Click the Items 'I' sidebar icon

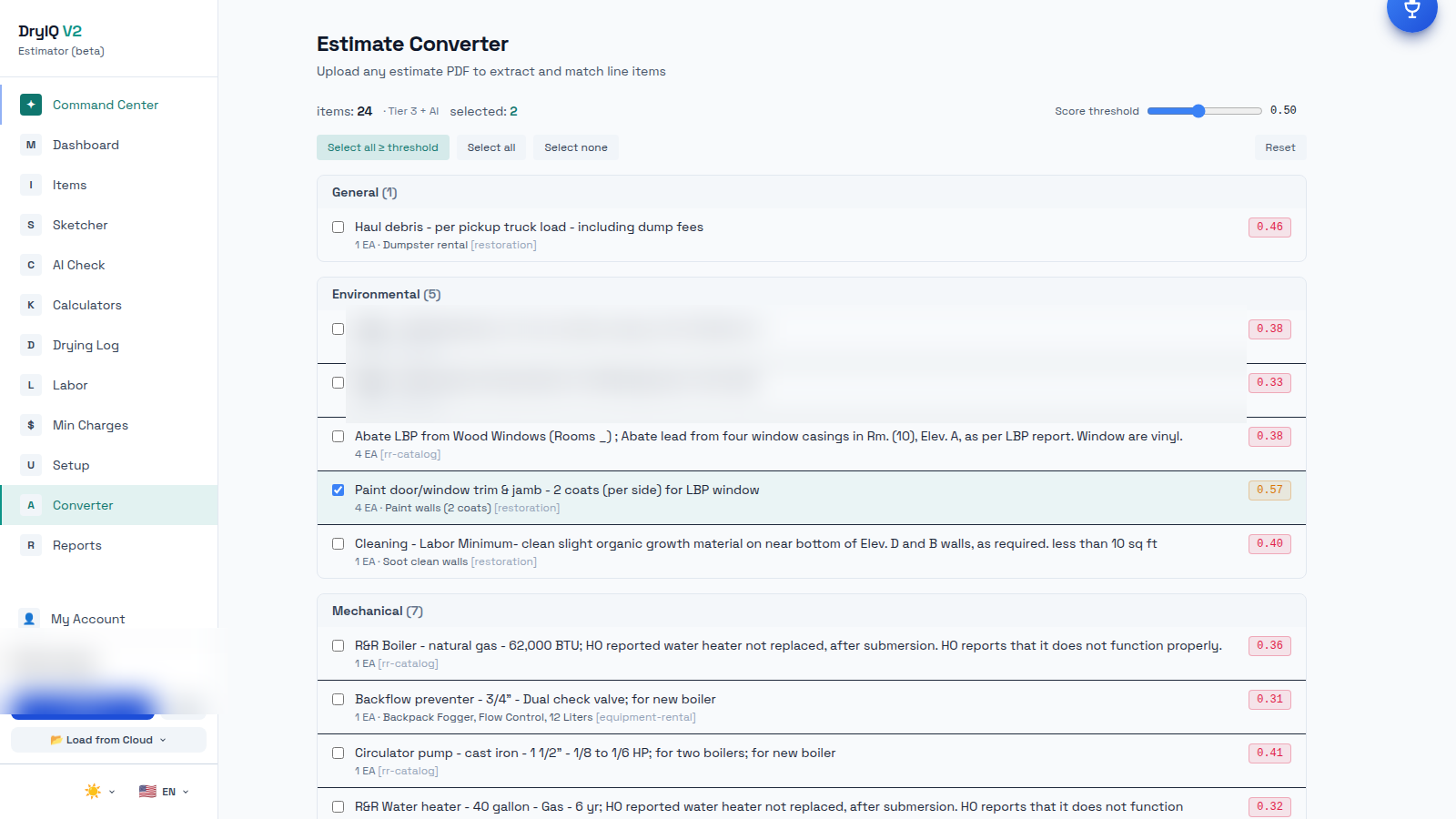pyautogui.click(x=31, y=185)
